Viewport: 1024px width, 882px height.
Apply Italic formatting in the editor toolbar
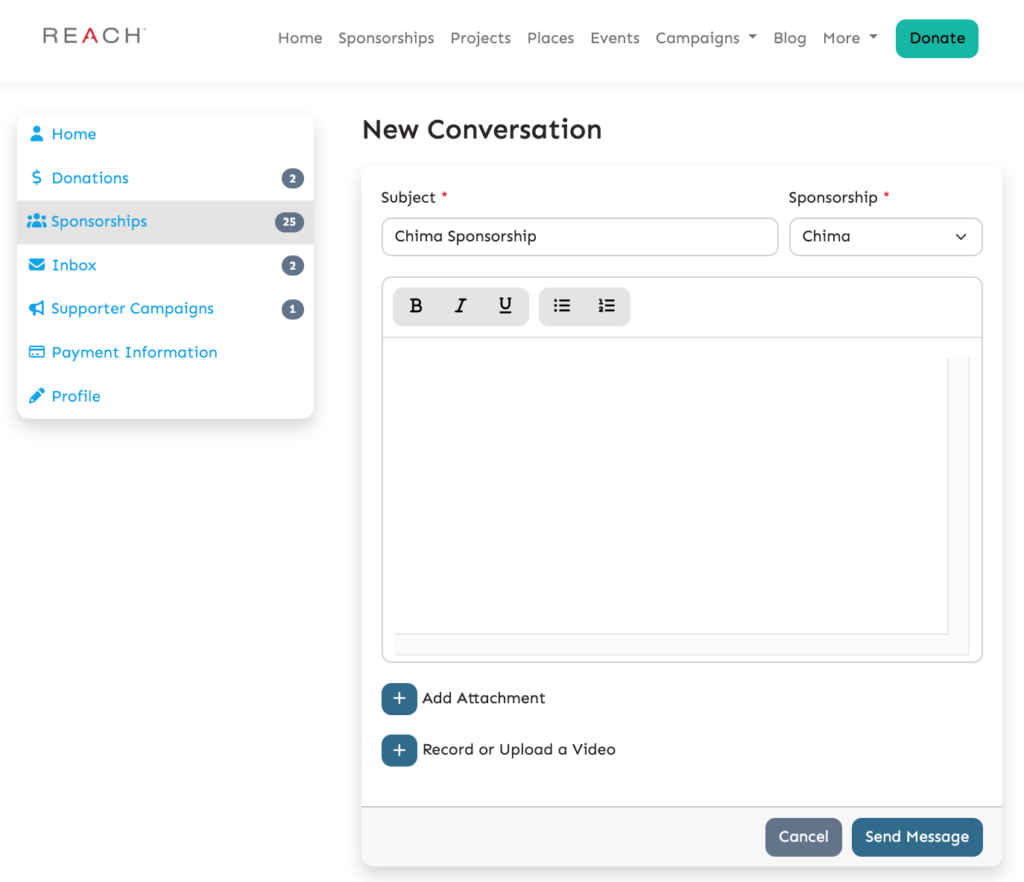(x=460, y=306)
